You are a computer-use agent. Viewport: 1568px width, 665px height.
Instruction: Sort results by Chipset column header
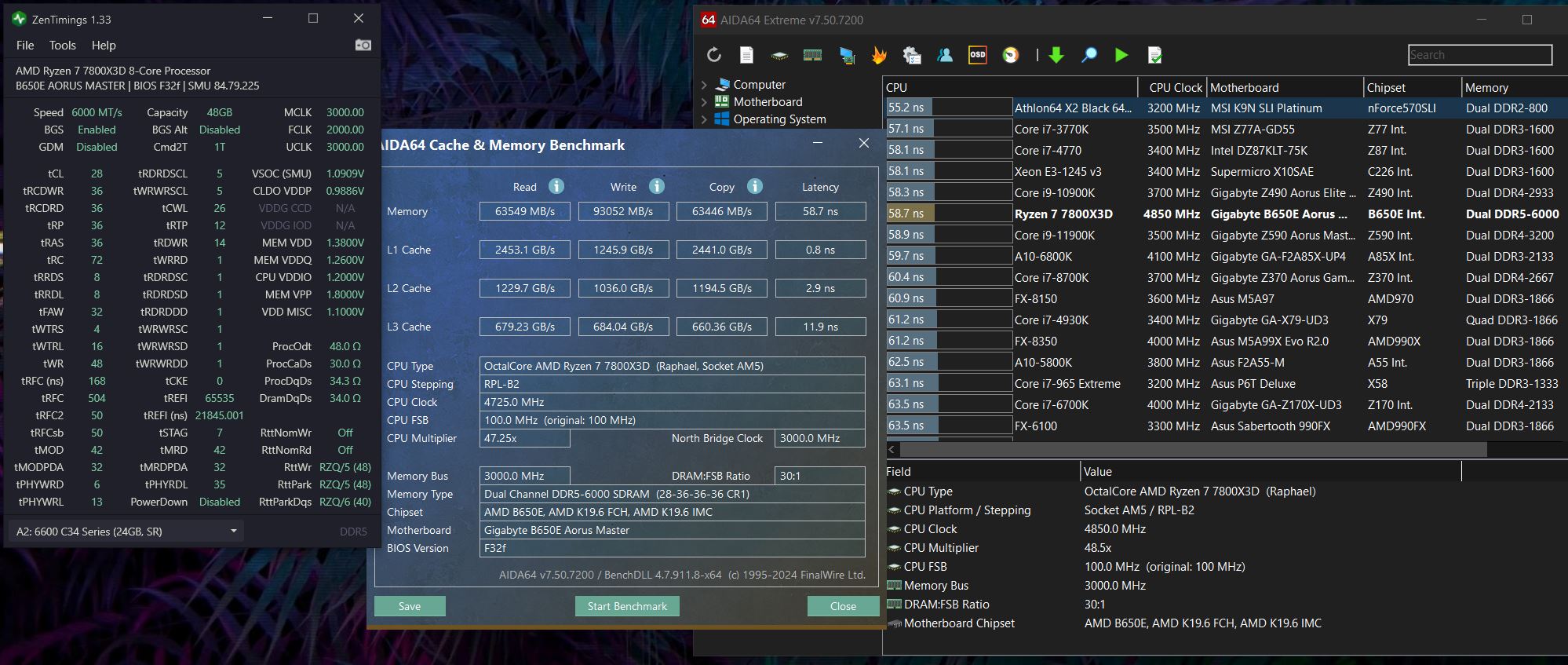pyautogui.click(x=1413, y=88)
